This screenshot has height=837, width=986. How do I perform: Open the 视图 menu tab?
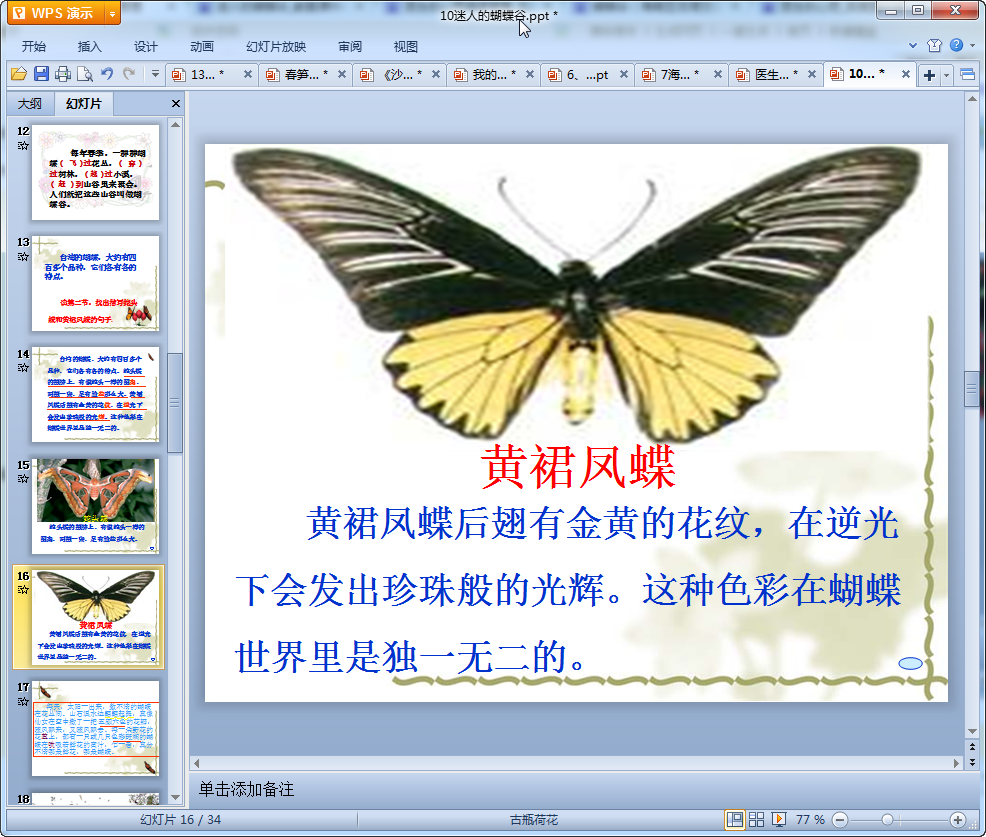[x=406, y=47]
